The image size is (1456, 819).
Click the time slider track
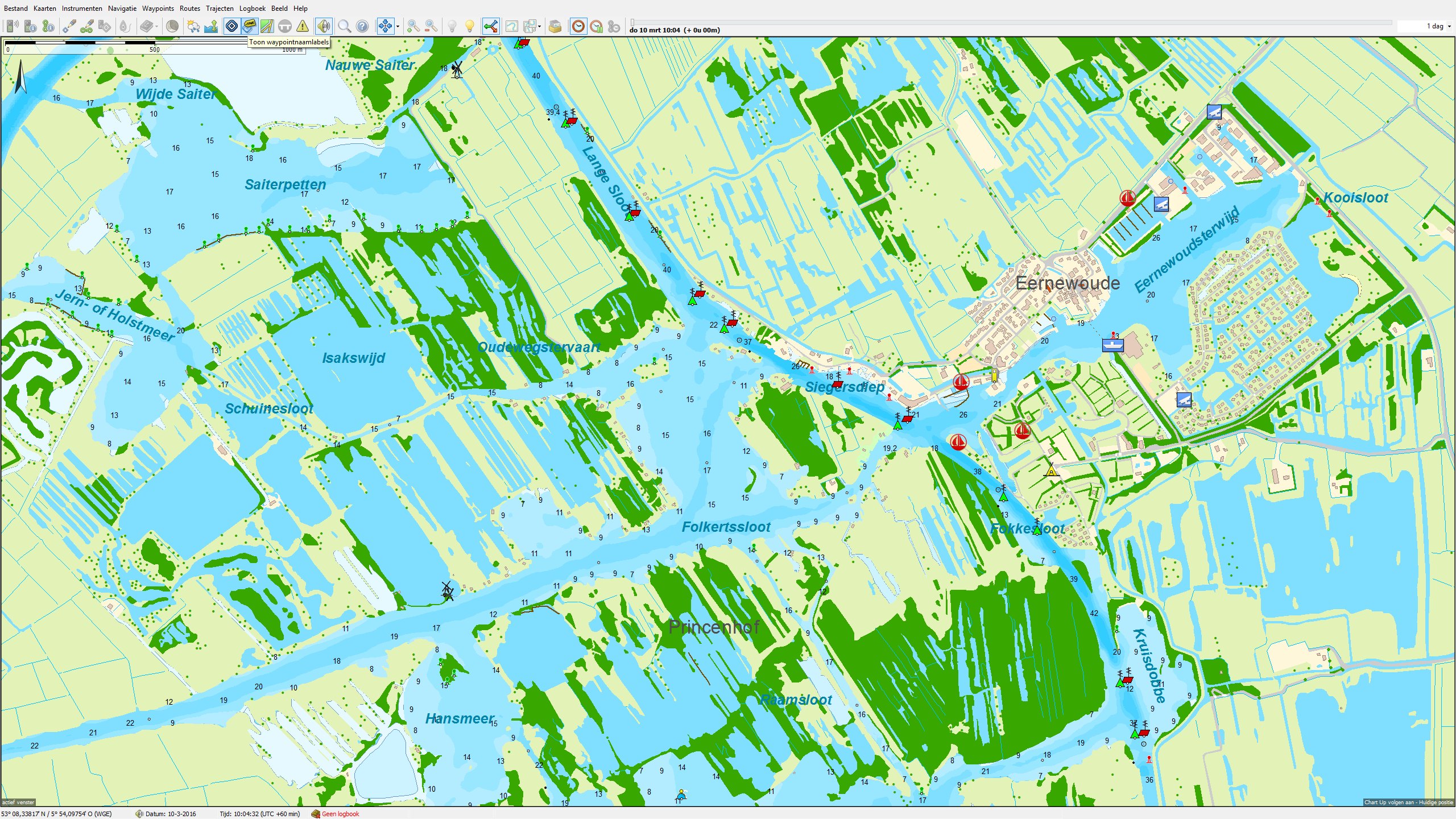click(x=1012, y=23)
